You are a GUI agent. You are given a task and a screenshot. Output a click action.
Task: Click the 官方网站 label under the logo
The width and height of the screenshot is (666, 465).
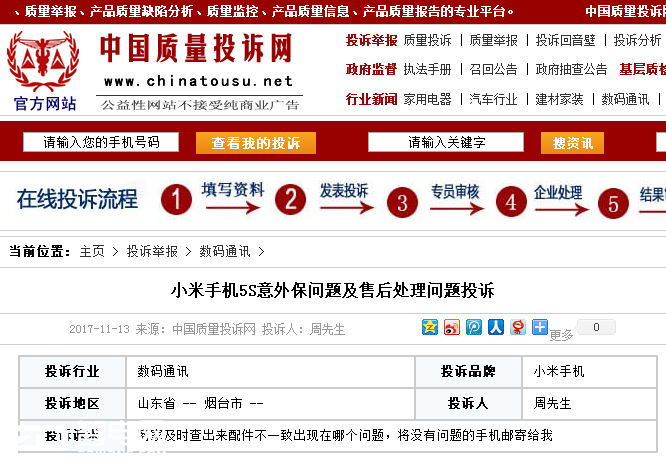pyautogui.click(x=45, y=103)
